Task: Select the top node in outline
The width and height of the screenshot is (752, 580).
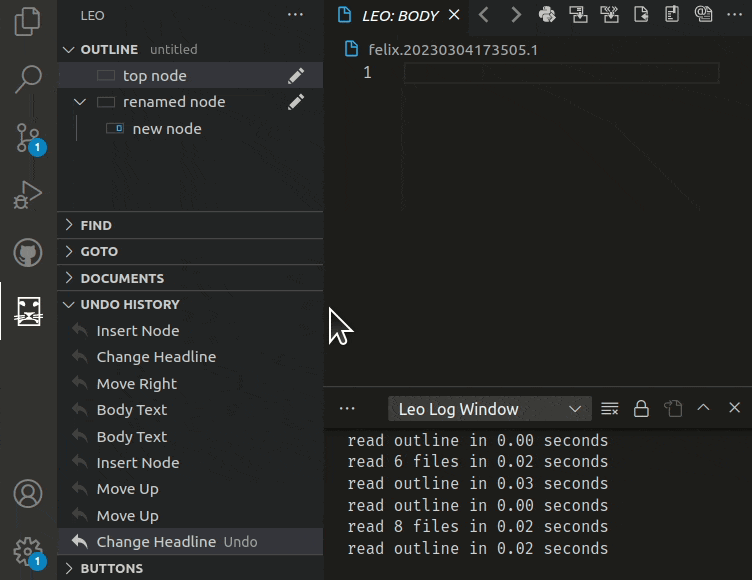Action: click(x=190, y=76)
